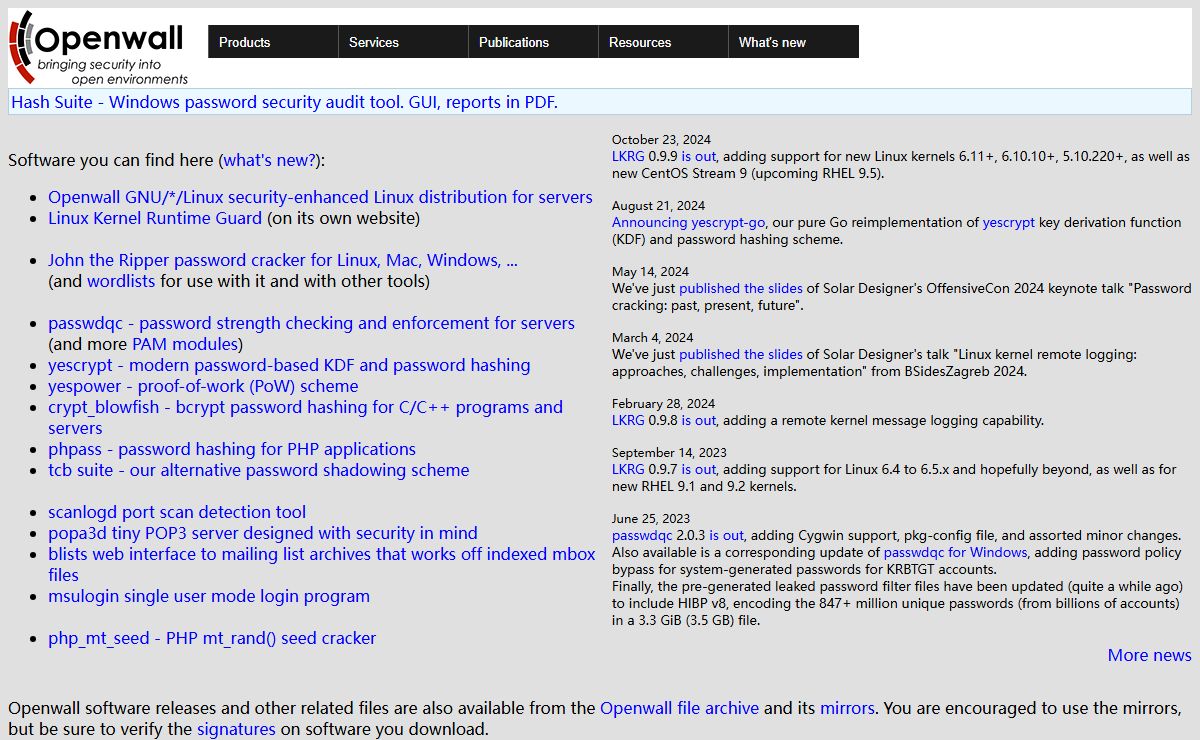Click passwdqc link in June 25, 2023 news
1200x740 pixels.
point(642,535)
